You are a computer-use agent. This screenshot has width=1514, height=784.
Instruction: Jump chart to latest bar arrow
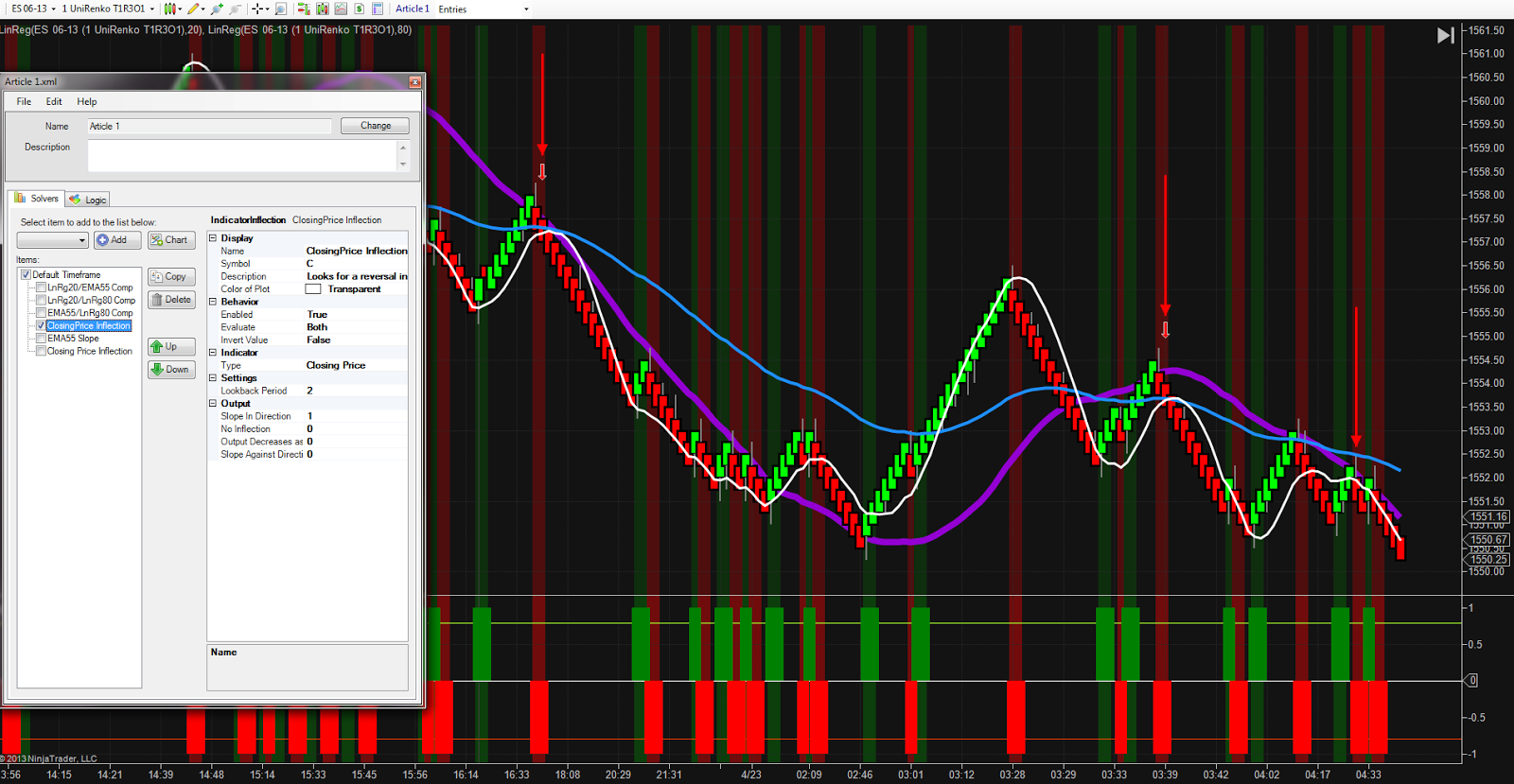point(1446,36)
